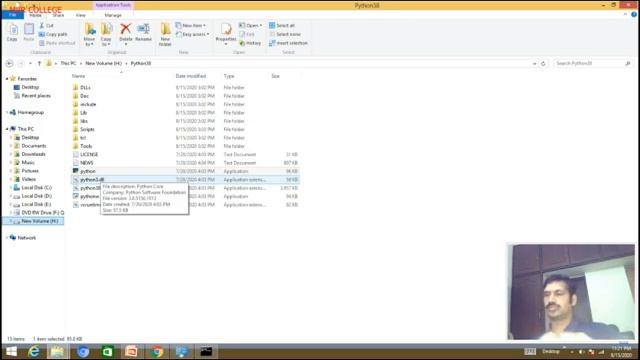Click the Up one level arrow

39,64
